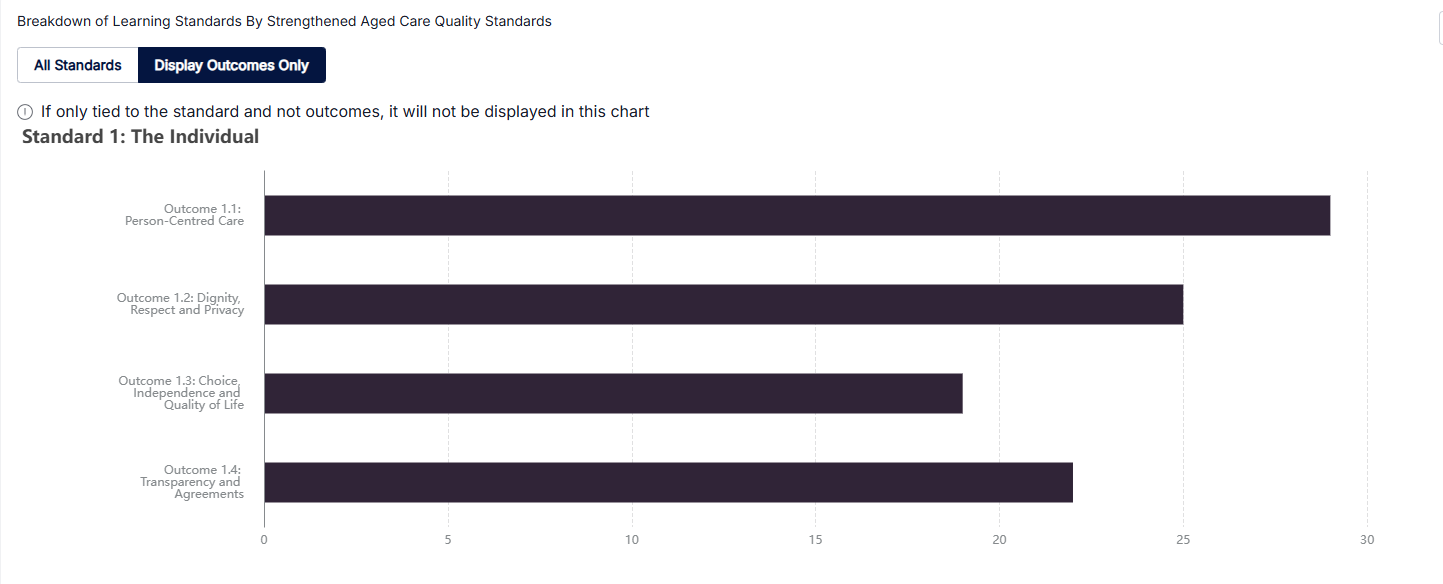Click the Outcome 1.2 Dignity, Respect and Privacy bar

[x=723, y=304]
